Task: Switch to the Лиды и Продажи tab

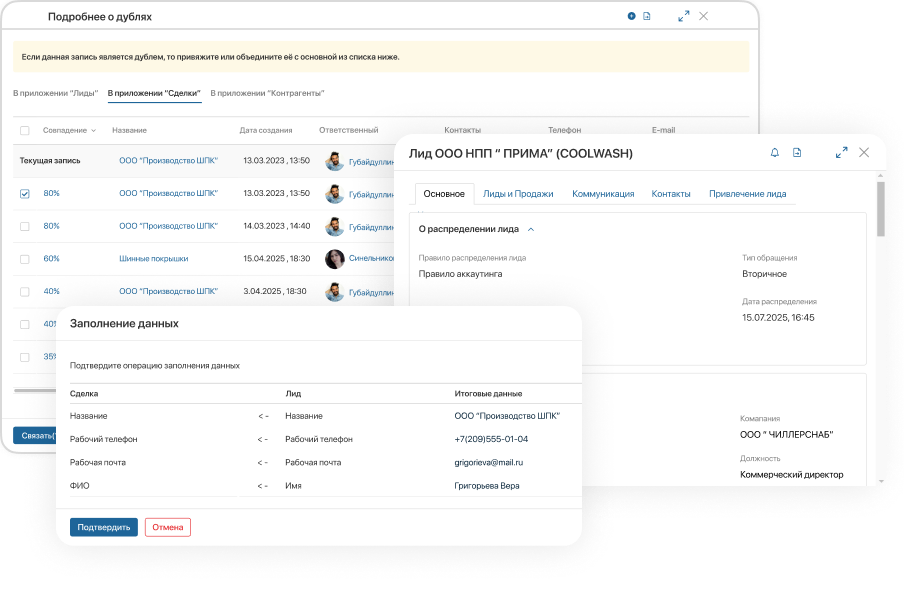Action: pos(518,194)
